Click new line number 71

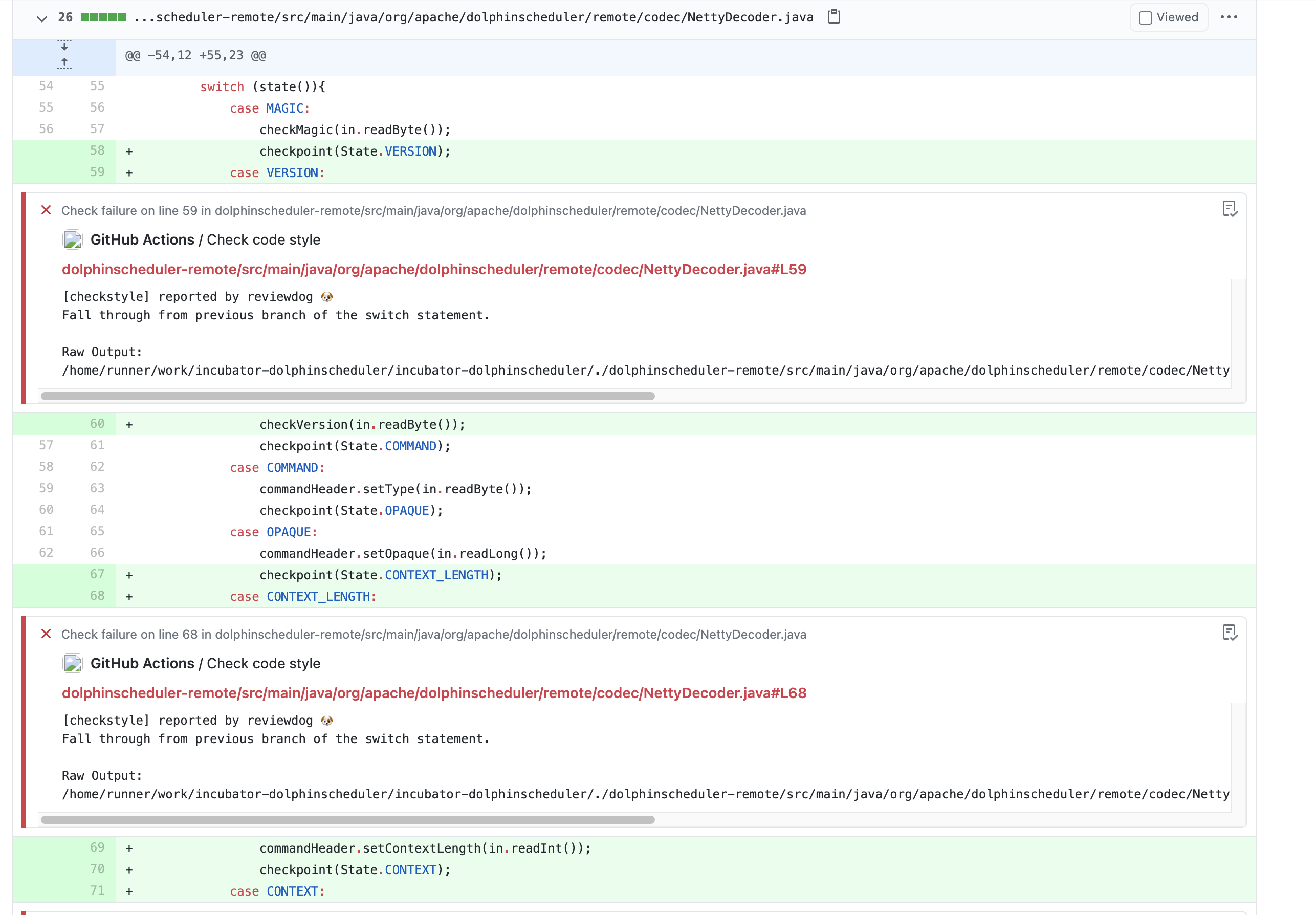pos(97,890)
